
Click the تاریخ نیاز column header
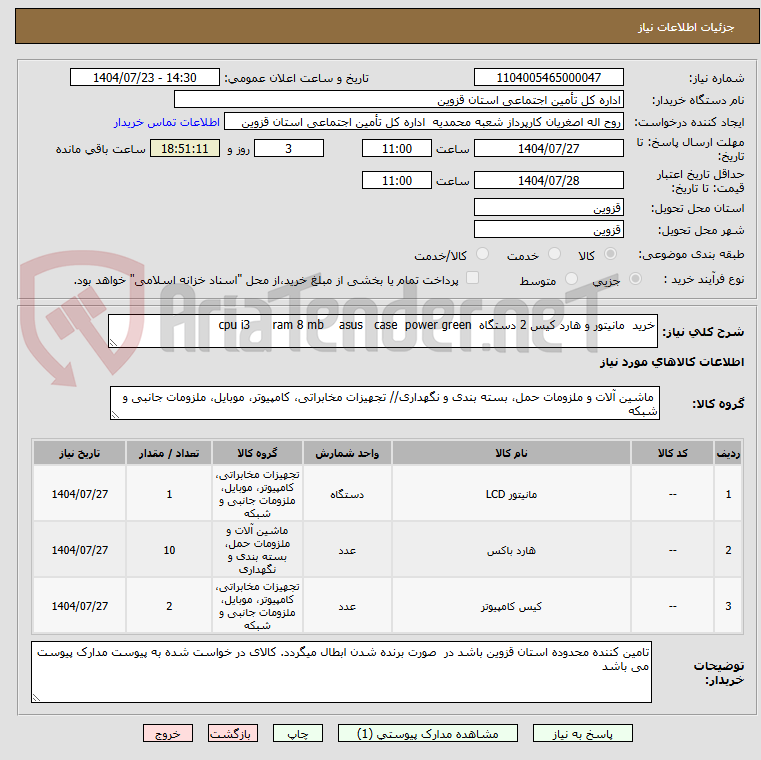pos(80,453)
